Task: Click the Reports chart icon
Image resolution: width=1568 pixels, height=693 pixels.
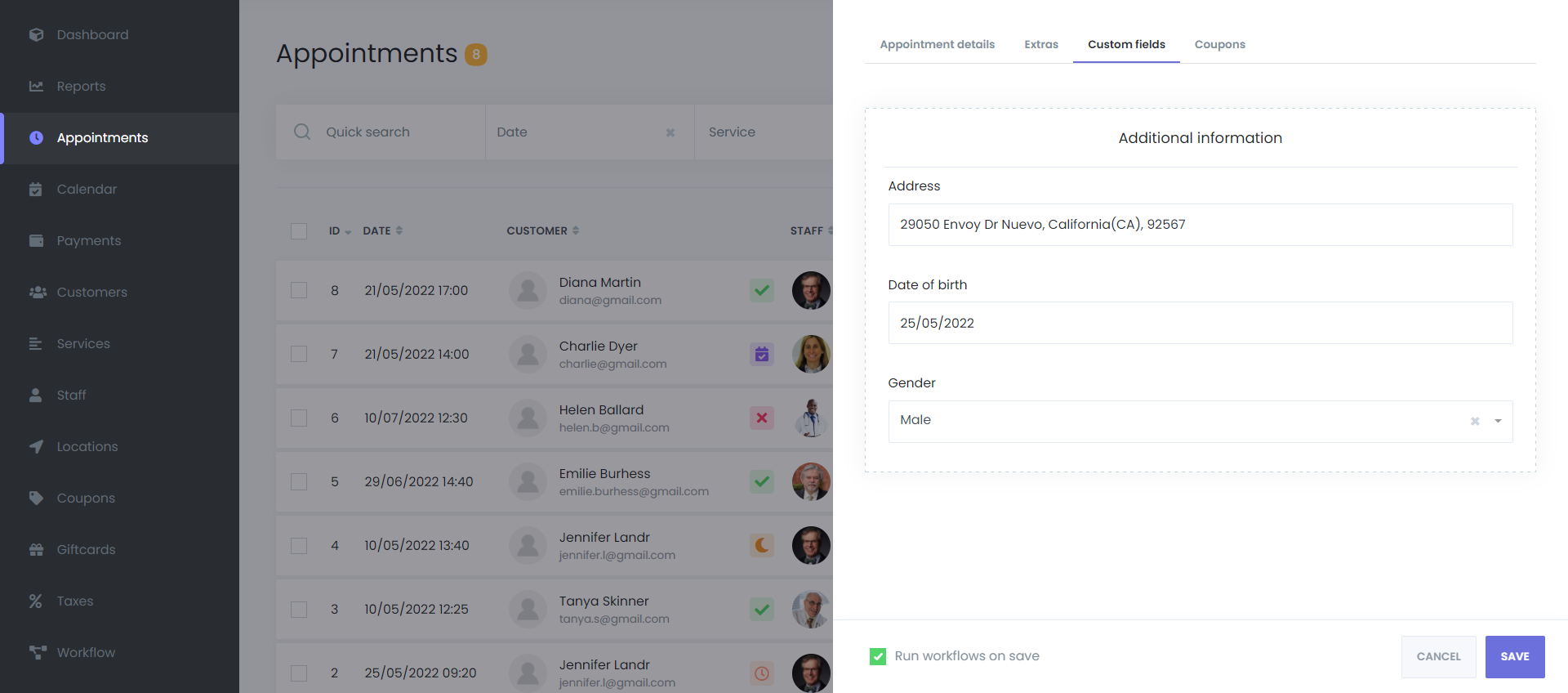Action: pos(36,86)
